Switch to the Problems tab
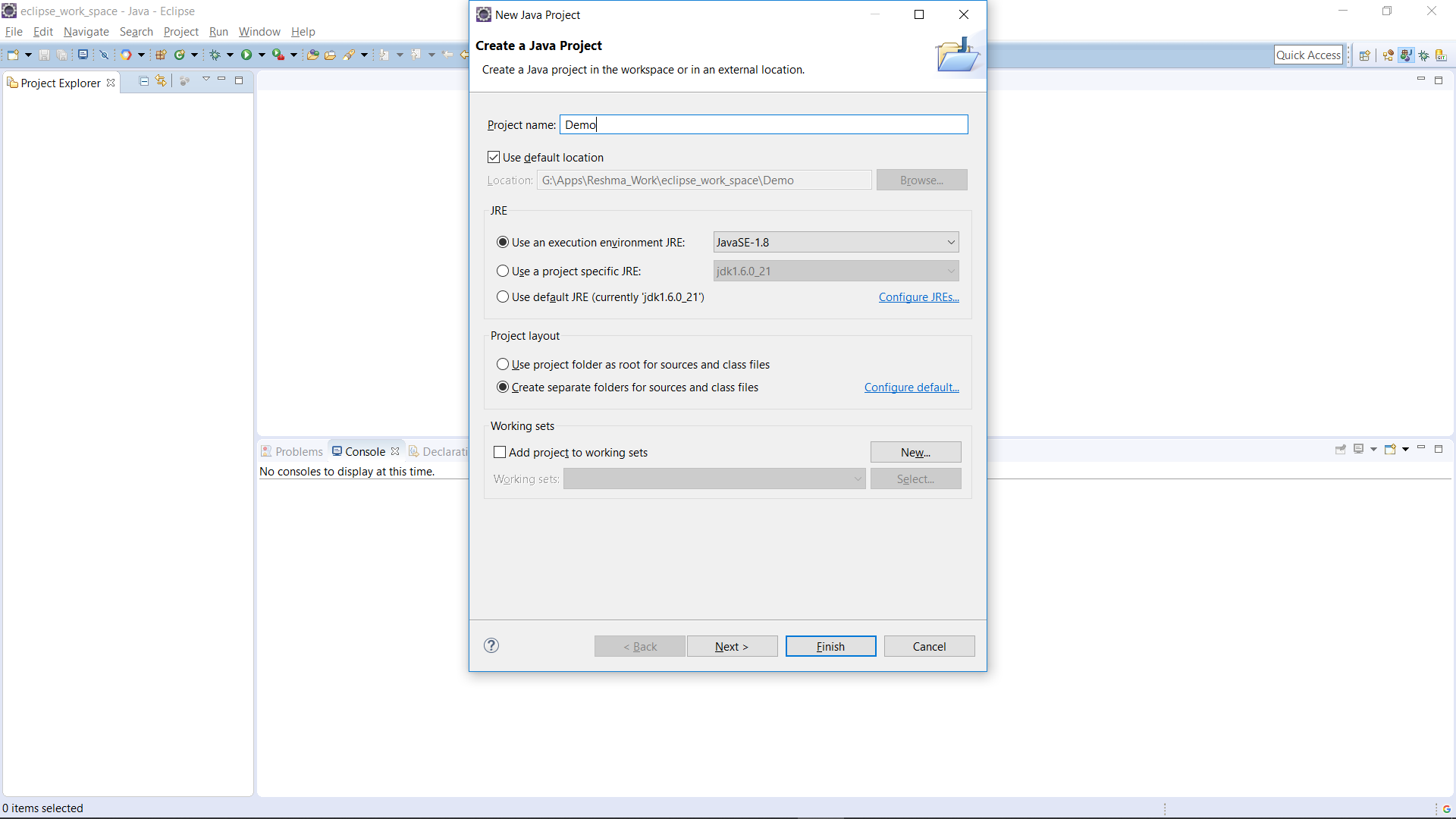 point(292,451)
